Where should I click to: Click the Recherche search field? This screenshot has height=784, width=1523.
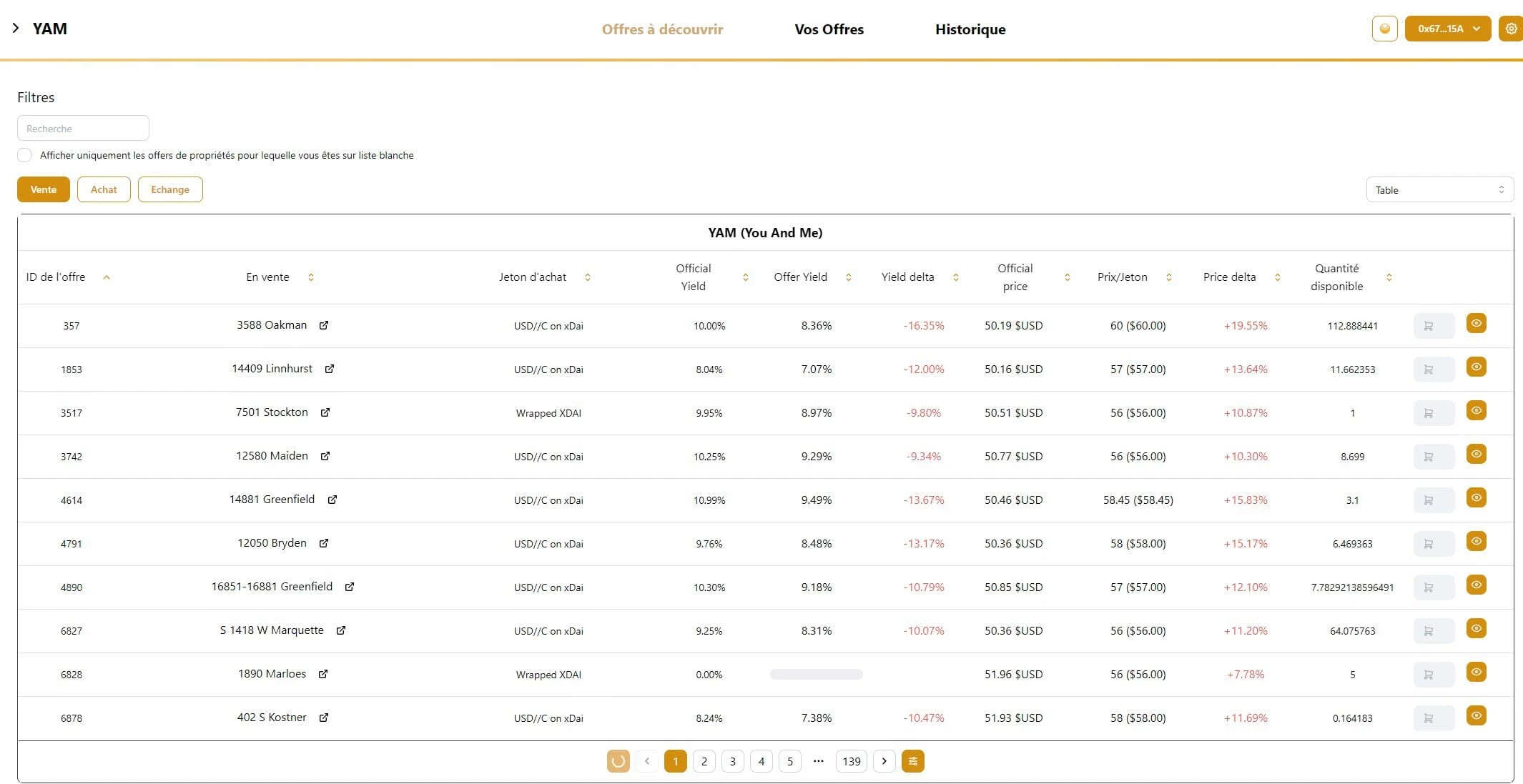(83, 128)
